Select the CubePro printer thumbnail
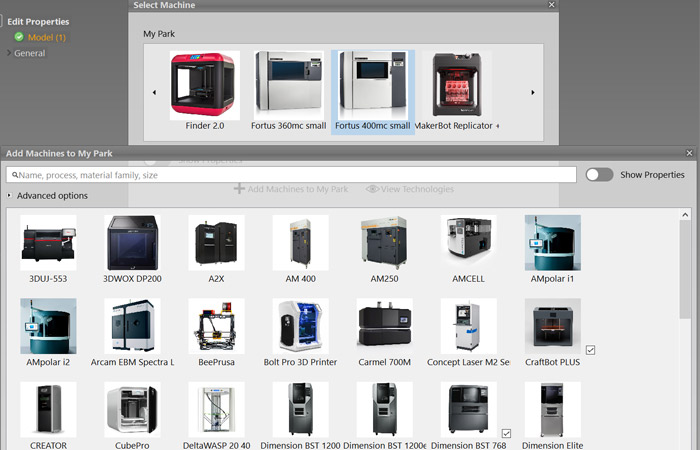700x450 pixels. (x=132, y=409)
